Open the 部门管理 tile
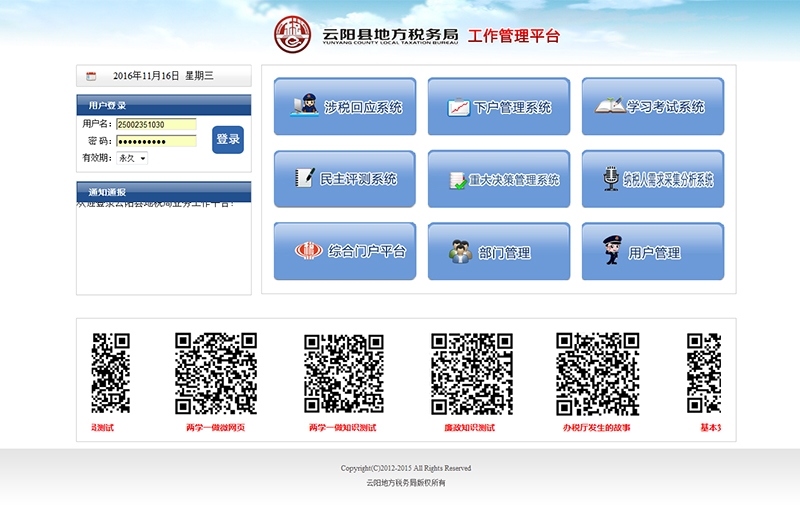 (x=499, y=251)
